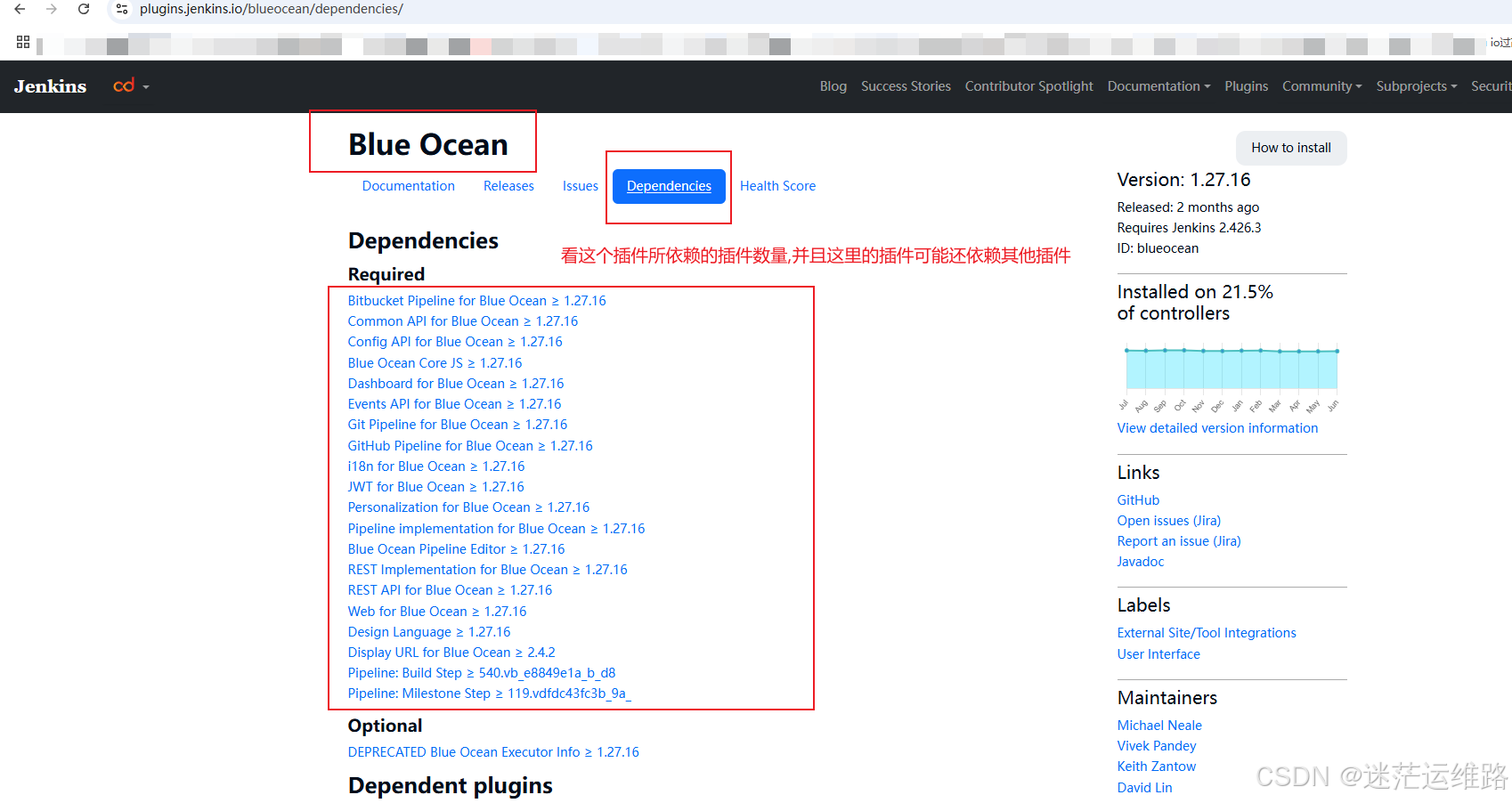Open Report an issue (Jira) link
Image resolution: width=1512 pixels, height=803 pixels.
click(1179, 541)
